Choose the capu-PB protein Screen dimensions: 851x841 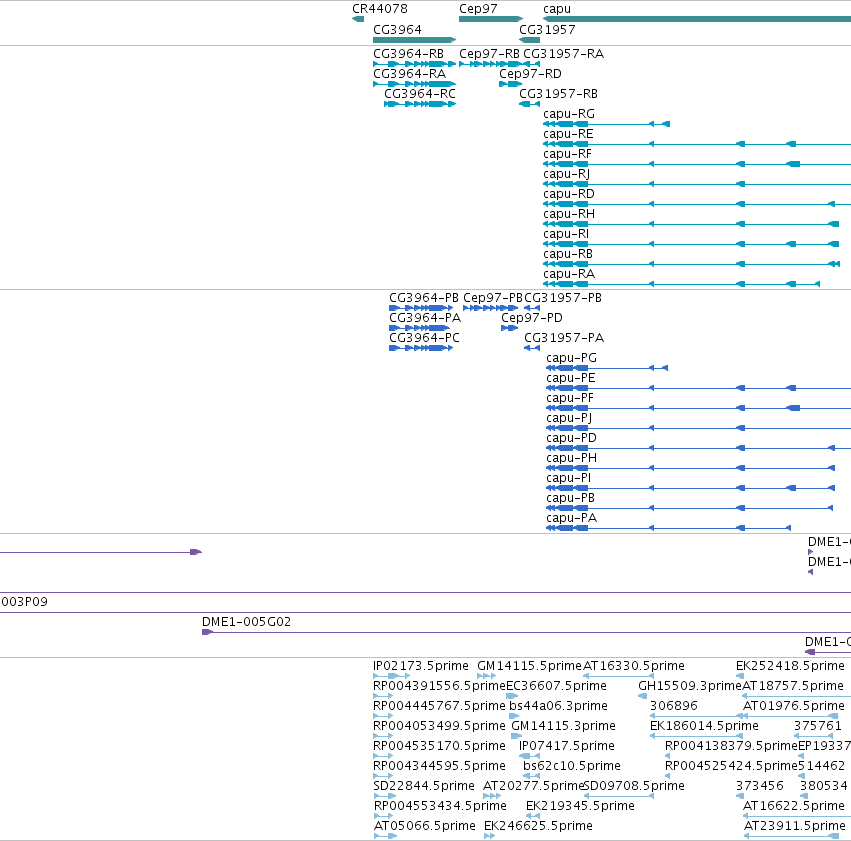coord(689,508)
